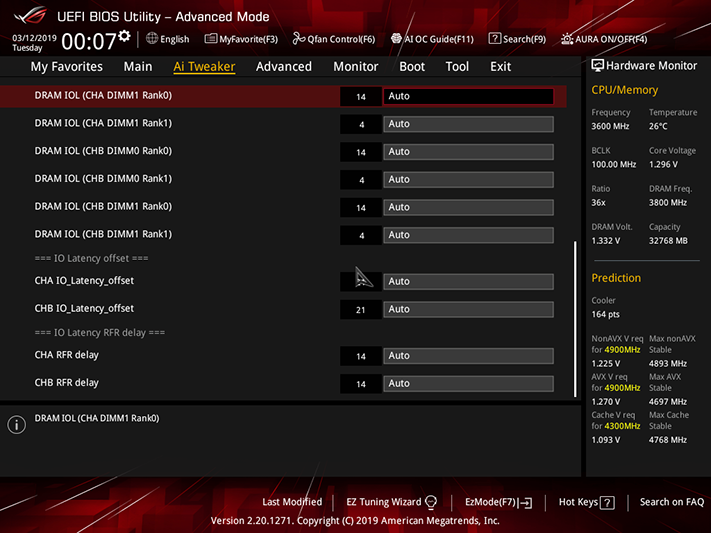Open the CHB DIMM0 Rank1 Auto field
The height and width of the screenshot is (533, 711).
click(468, 179)
